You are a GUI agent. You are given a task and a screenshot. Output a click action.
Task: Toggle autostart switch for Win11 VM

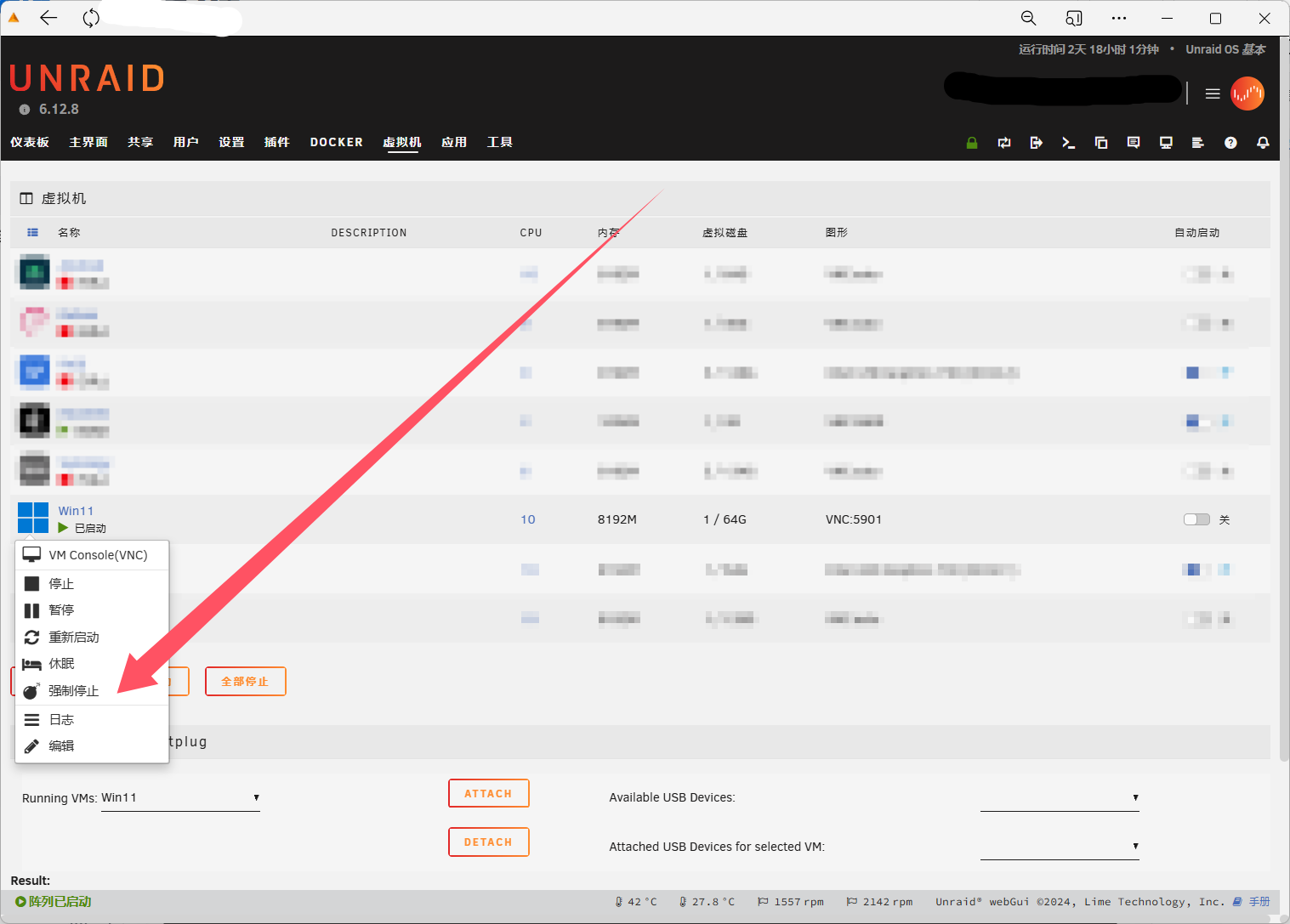(x=1196, y=519)
